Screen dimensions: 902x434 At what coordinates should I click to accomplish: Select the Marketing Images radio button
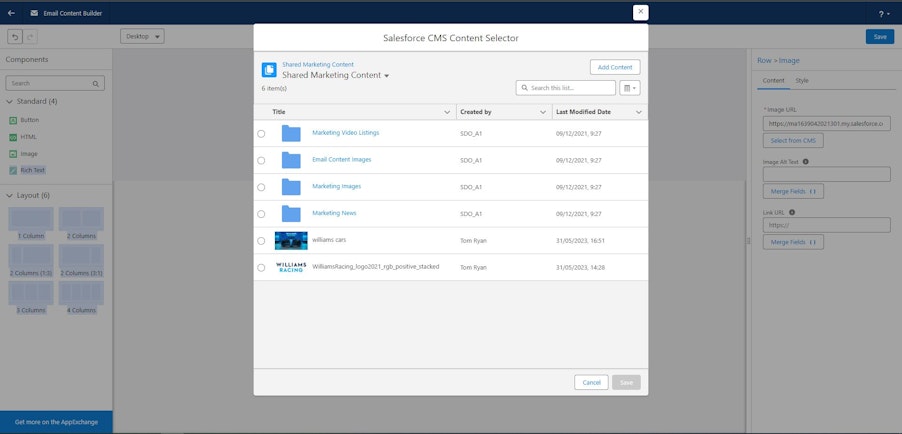pos(261,187)
